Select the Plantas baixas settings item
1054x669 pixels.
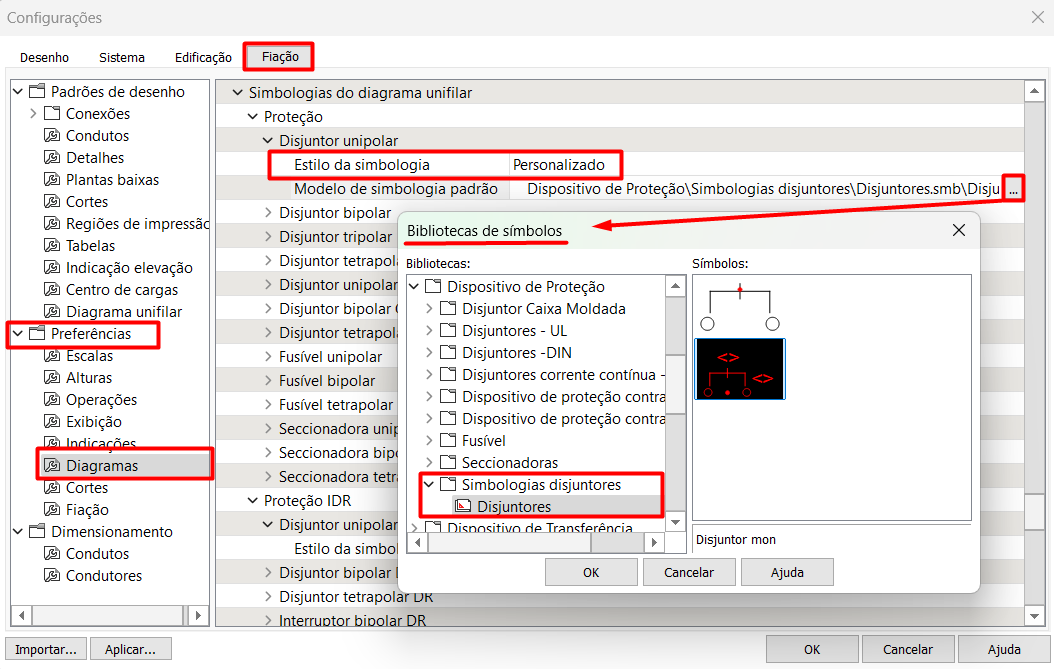pos(112,180)
